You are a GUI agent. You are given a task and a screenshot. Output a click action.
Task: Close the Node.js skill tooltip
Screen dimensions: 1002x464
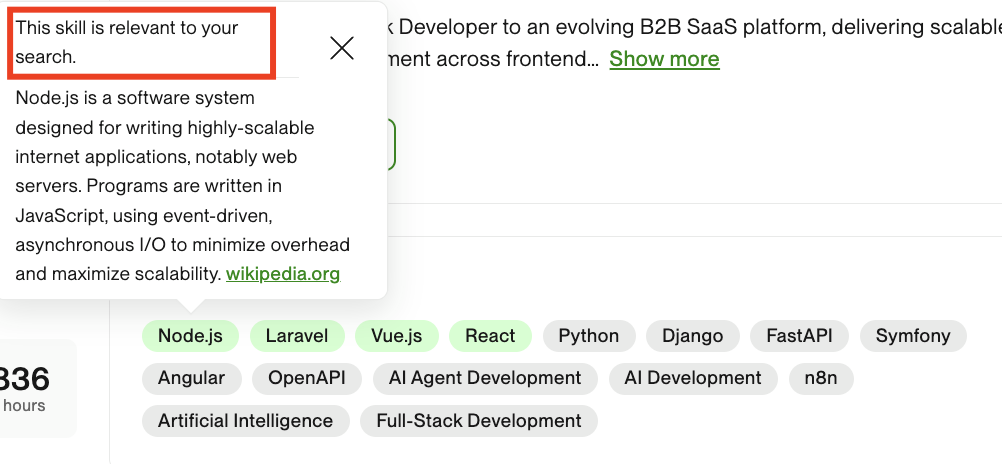tap(342, 48)
